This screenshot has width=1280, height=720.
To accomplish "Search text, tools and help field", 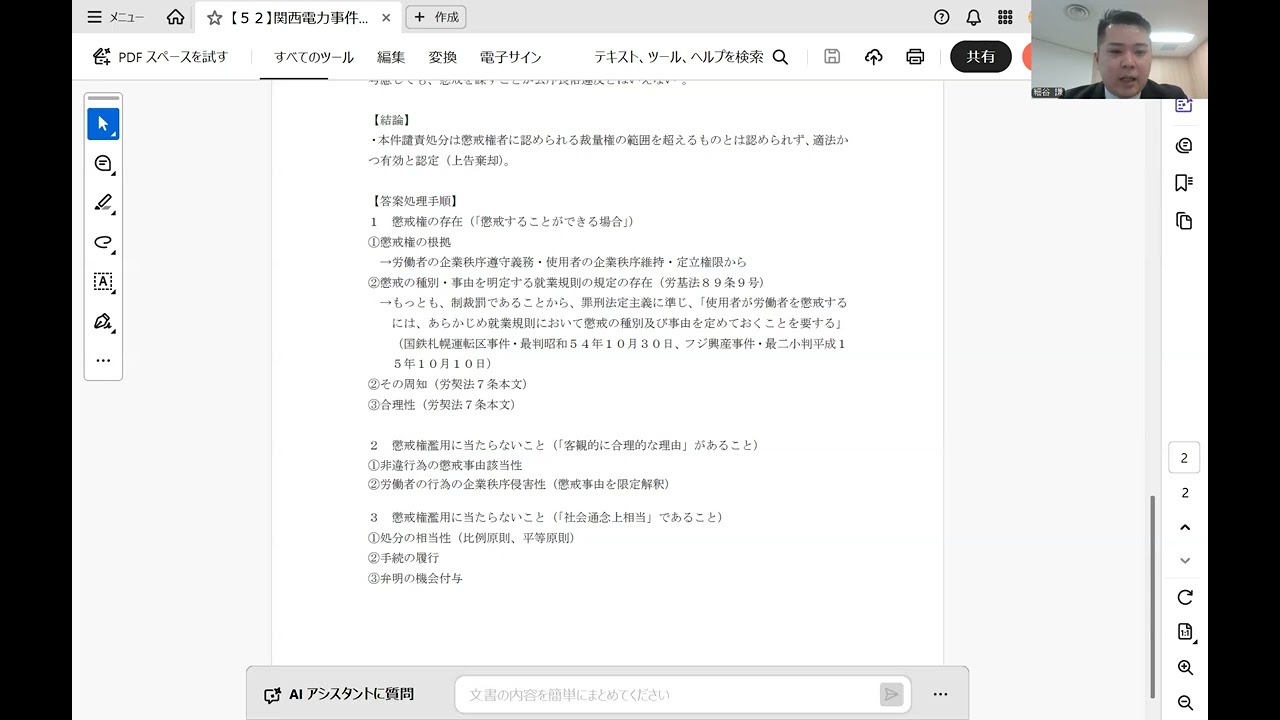I will coord(691,57).
